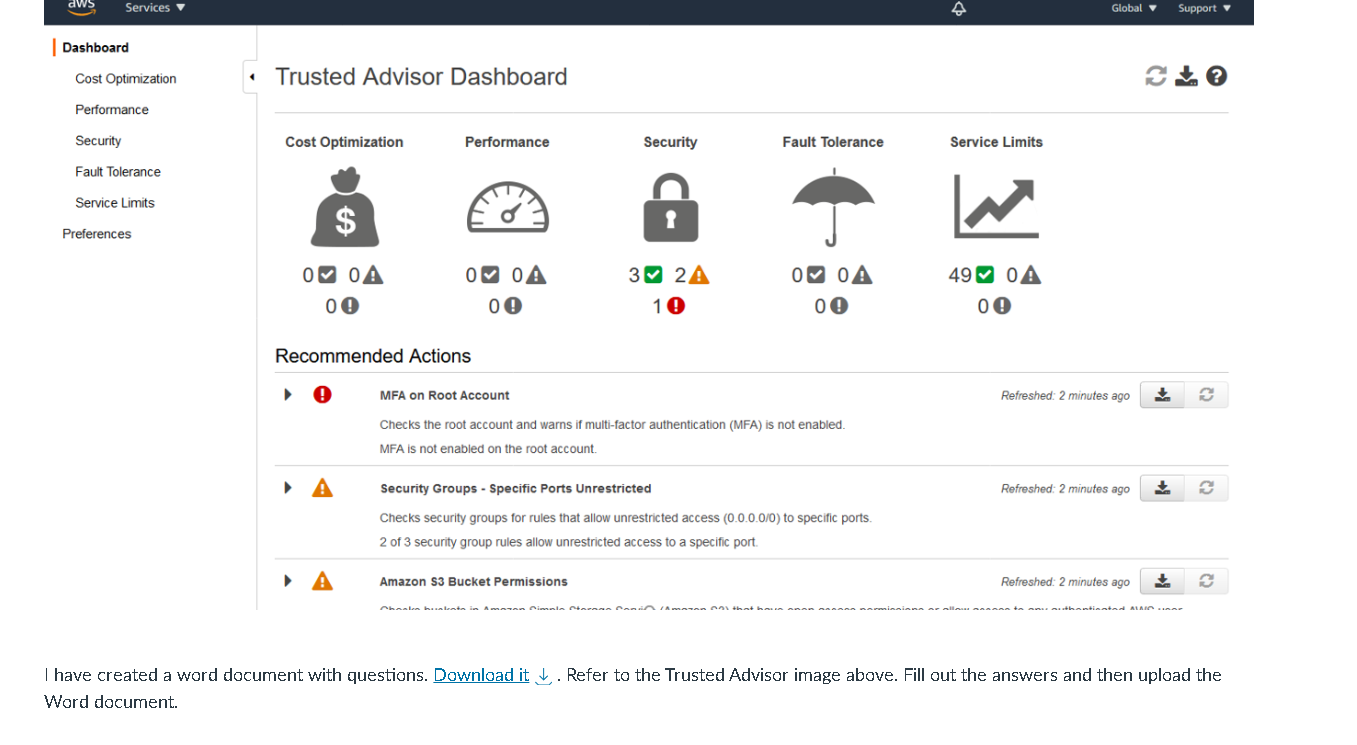This screenshot has height=745, width=1357.
Task: Click the yellow warnings count under Security
Action: [x=690, y=274]
